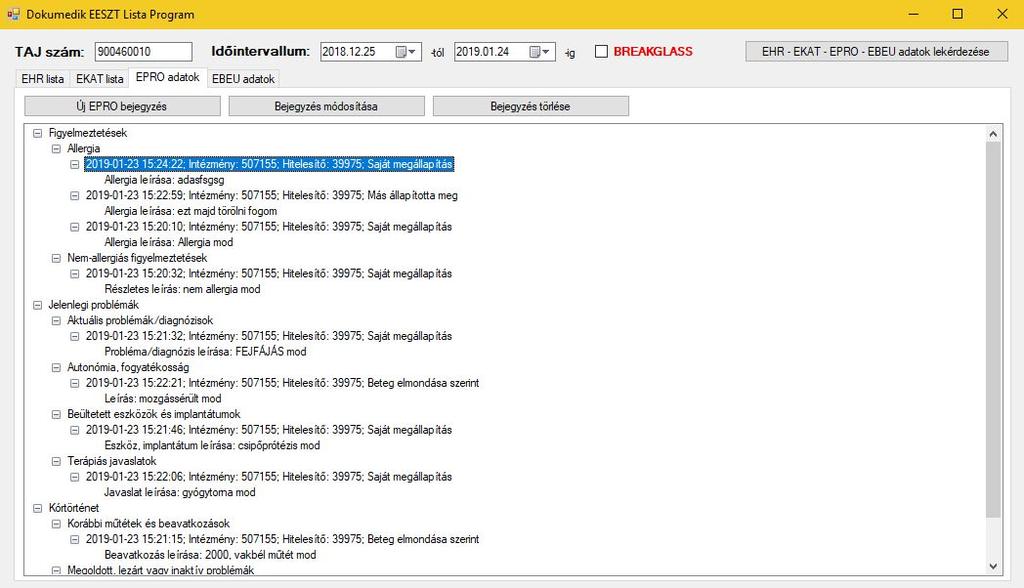Click the tree scrollbar up arrow

point(993,133)
